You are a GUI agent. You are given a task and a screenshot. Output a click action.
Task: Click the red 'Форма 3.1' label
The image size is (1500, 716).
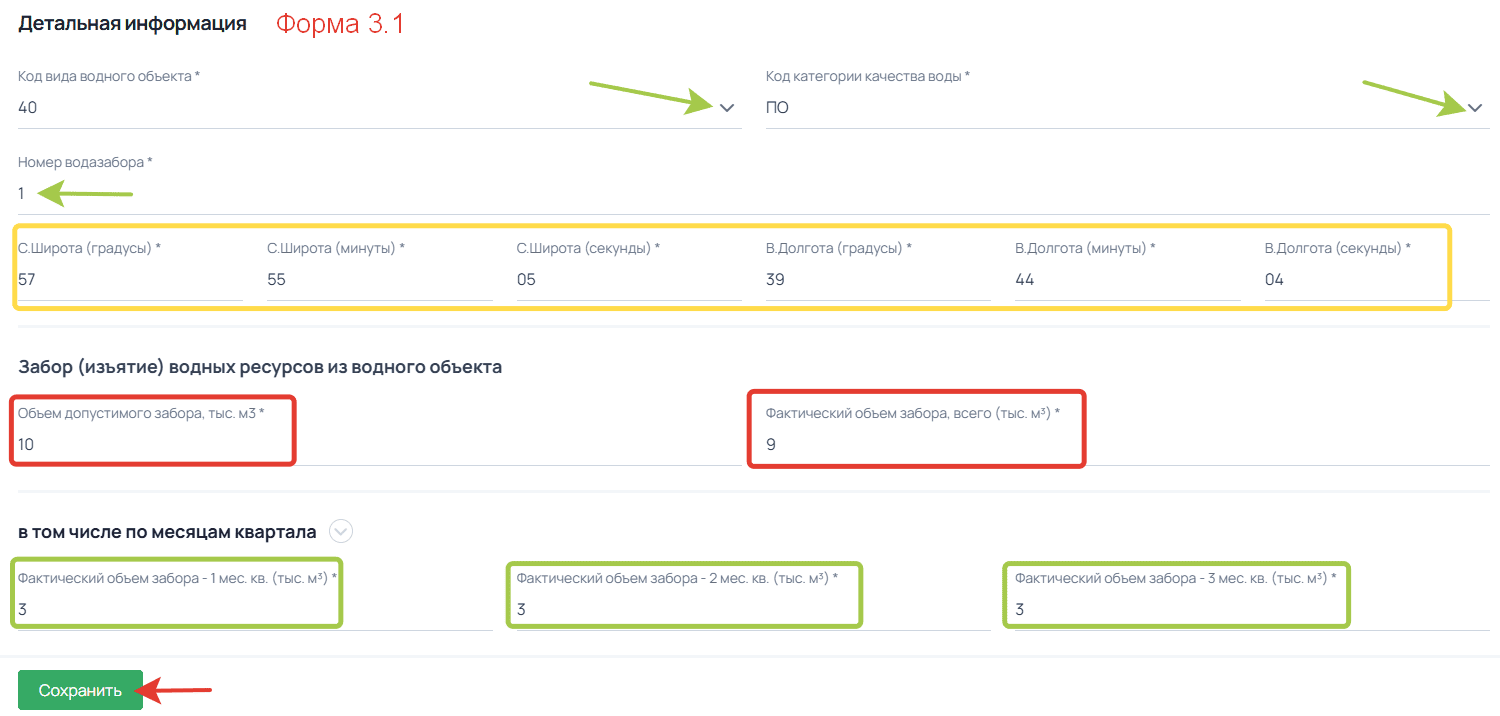340,24
